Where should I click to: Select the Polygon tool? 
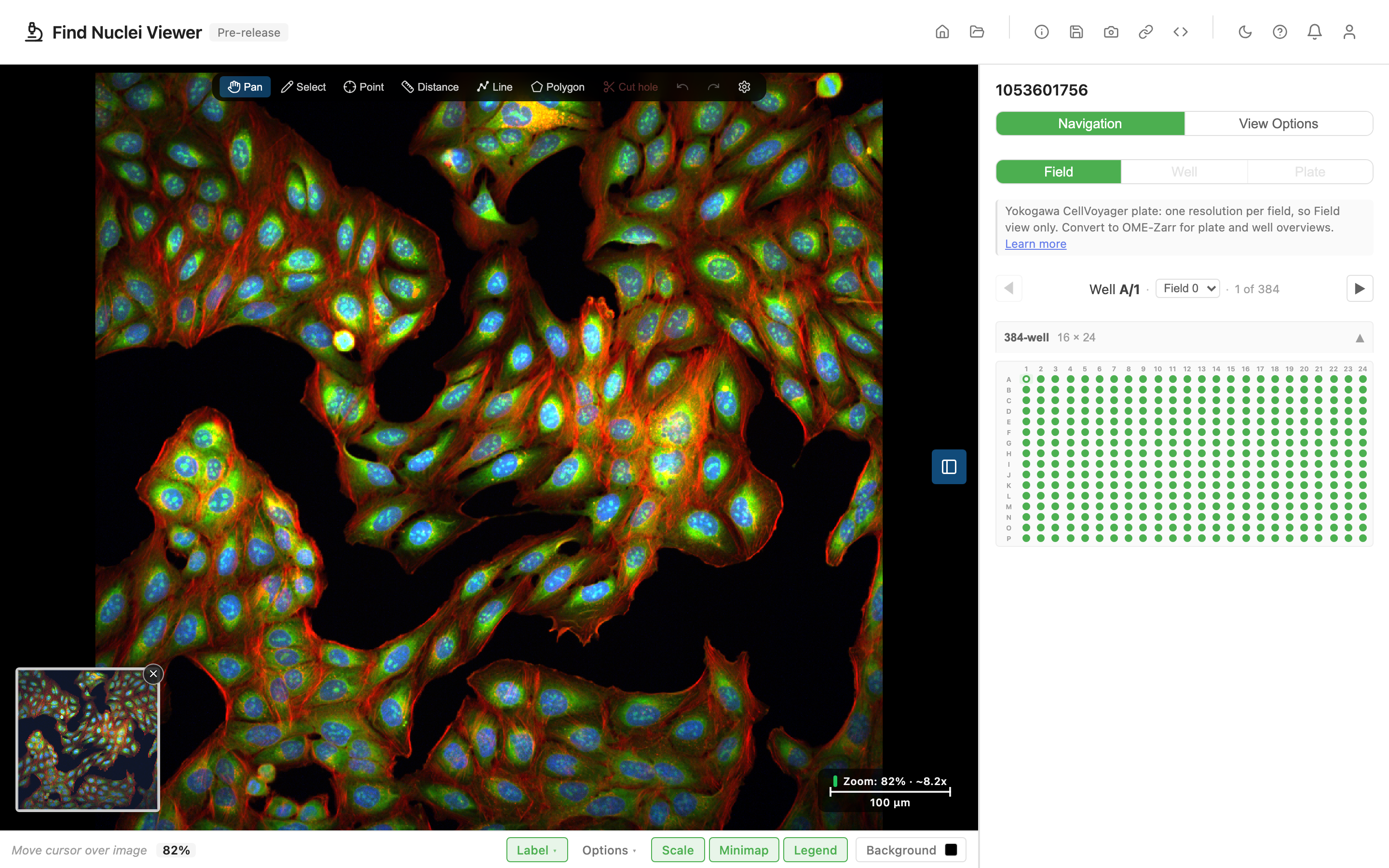[558, 87]
